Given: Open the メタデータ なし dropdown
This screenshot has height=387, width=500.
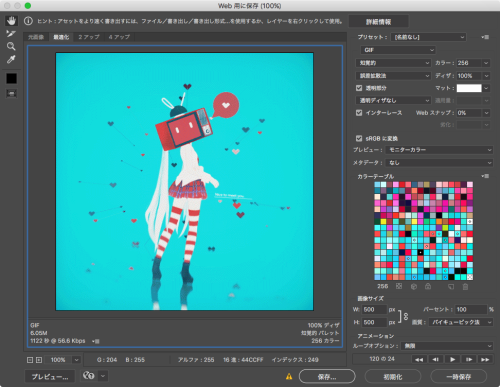Looking at the screenshot, I should click(439, 163).
